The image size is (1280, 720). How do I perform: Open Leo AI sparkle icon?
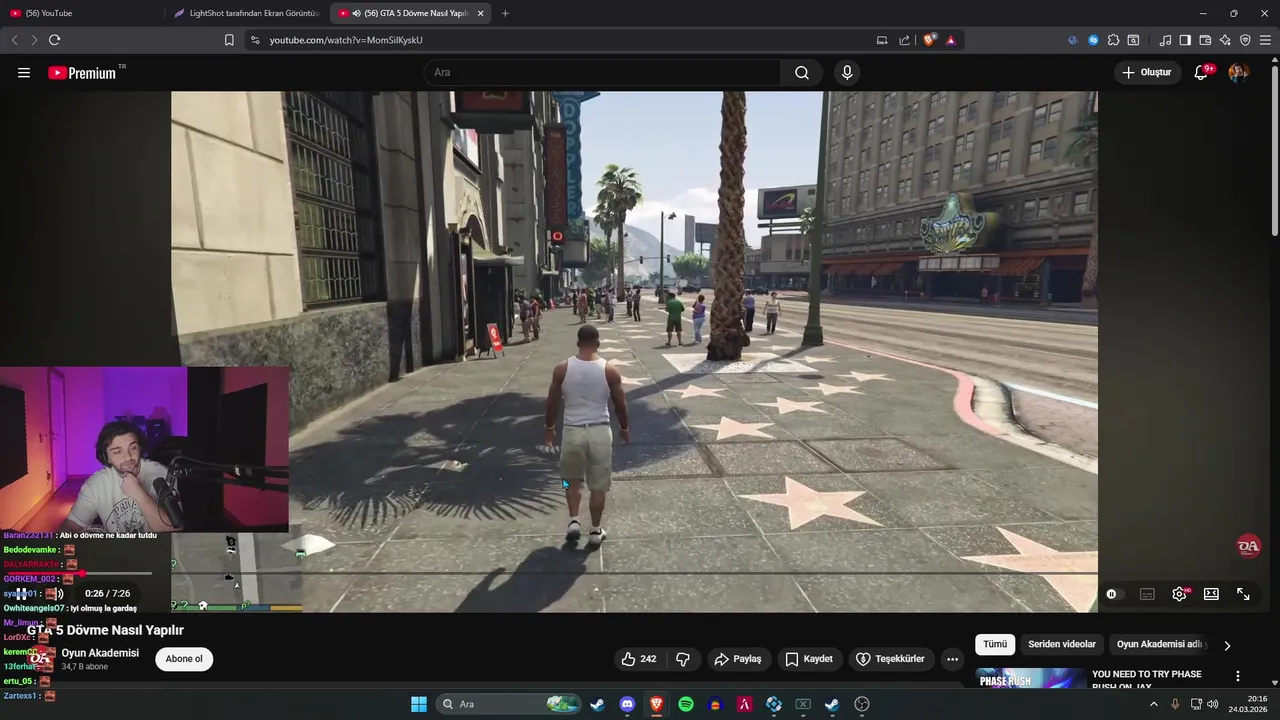[1225, 40]
